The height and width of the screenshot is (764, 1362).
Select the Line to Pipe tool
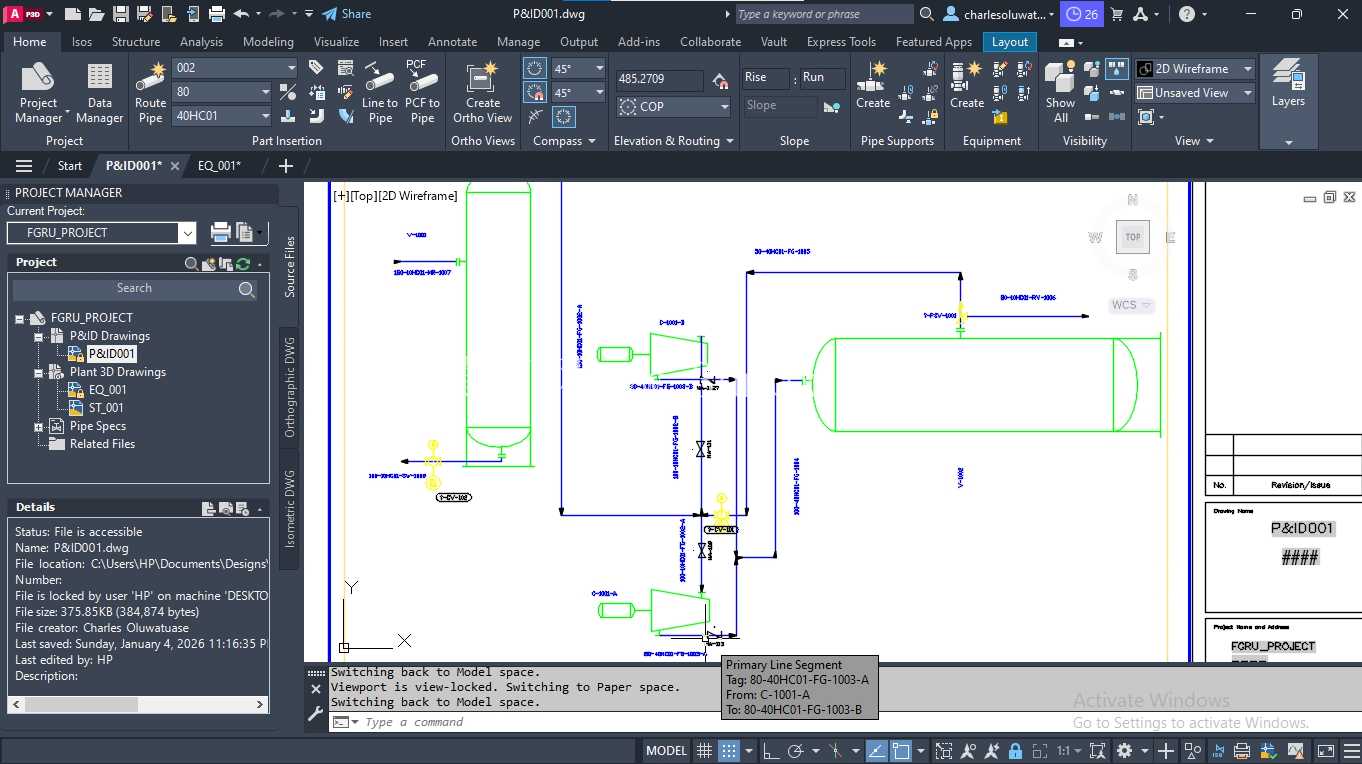380,92
